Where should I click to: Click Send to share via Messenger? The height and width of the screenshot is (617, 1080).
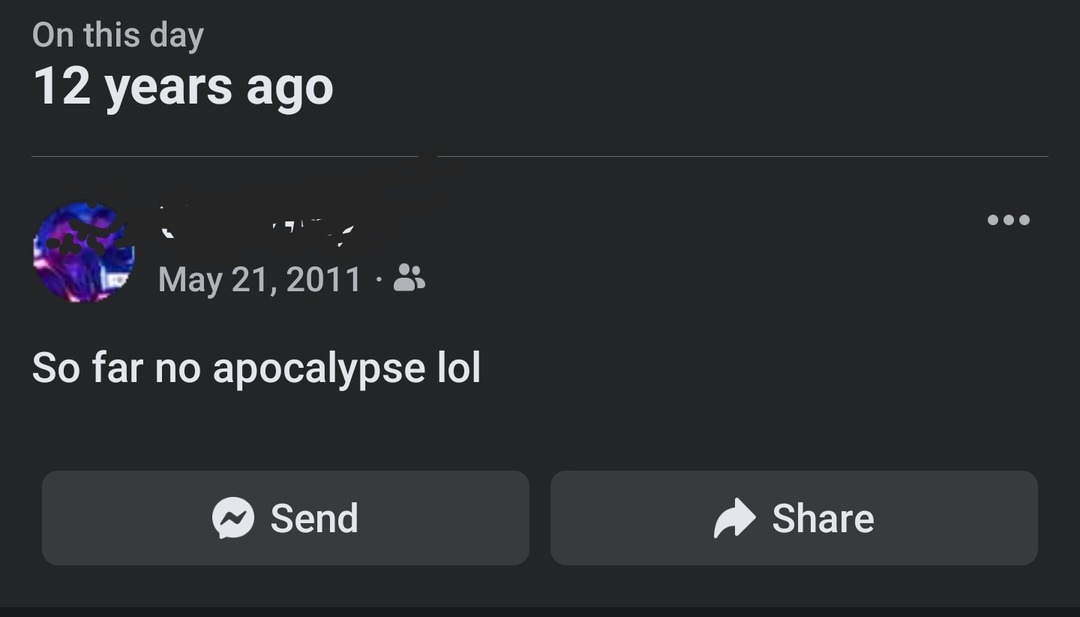tap(285, 518)
